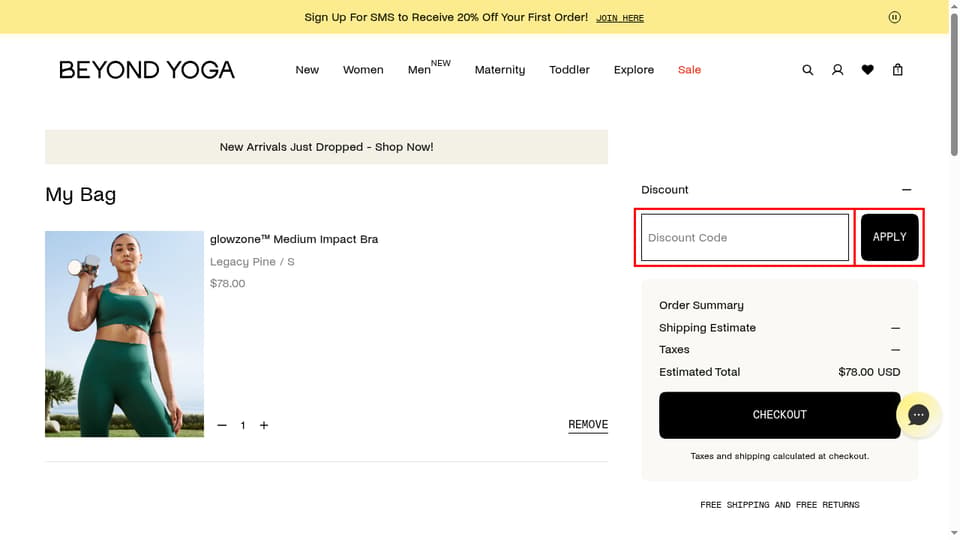Click the Join Here SMS link

click(620, 18)
